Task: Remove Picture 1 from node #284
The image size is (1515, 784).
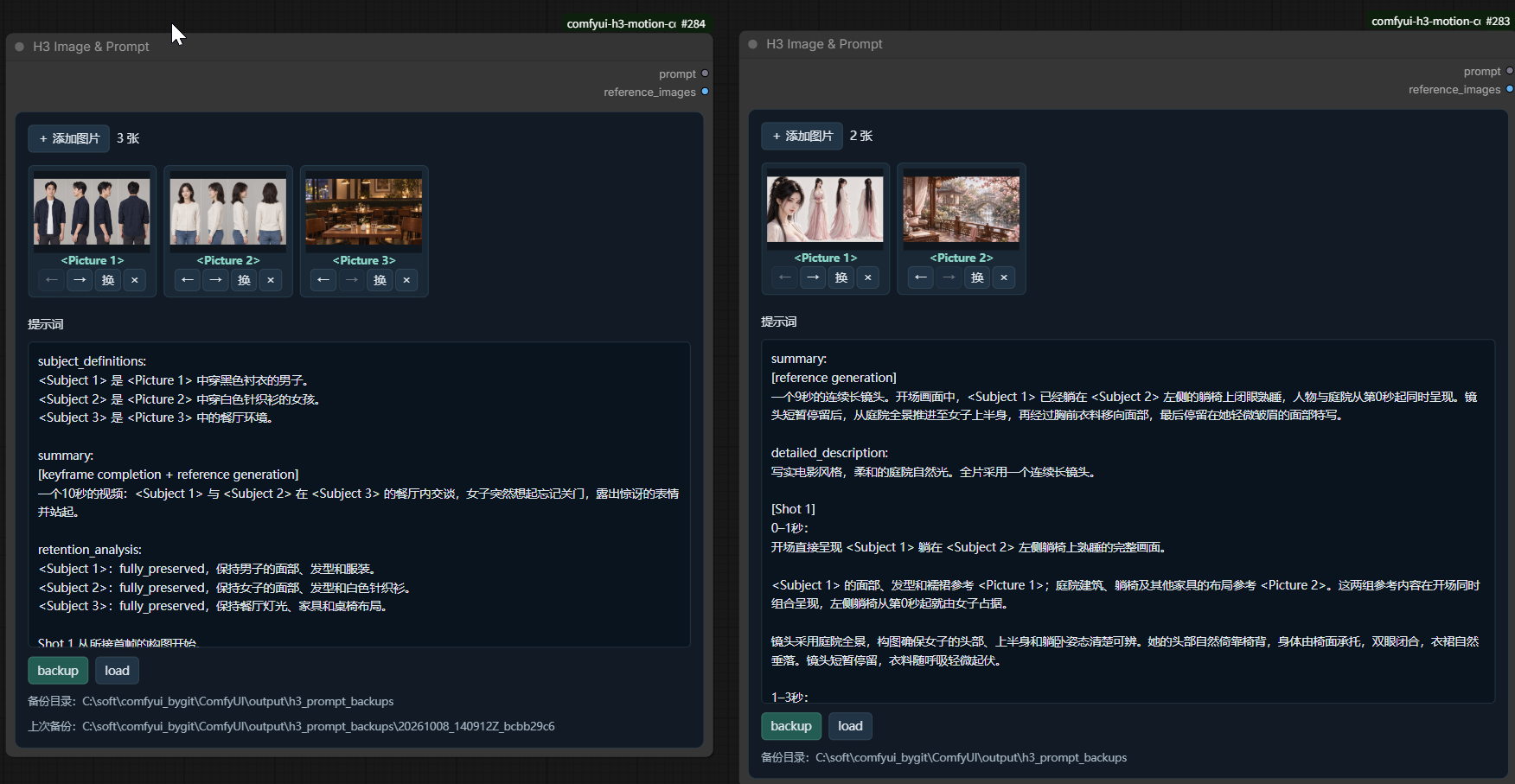Action: pyautogui.click(x=134, y=280)
